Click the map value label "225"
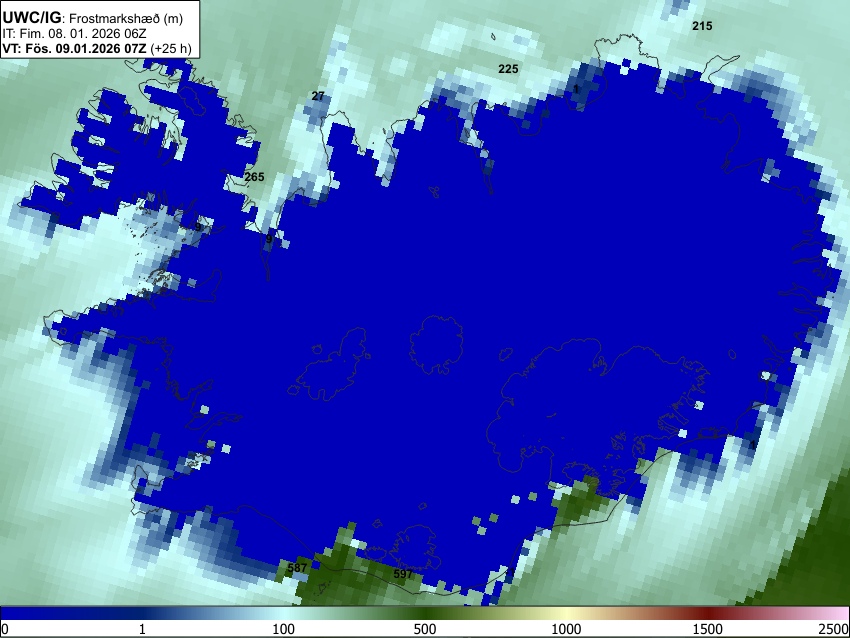Screen dimensions: 850x638 508,69
